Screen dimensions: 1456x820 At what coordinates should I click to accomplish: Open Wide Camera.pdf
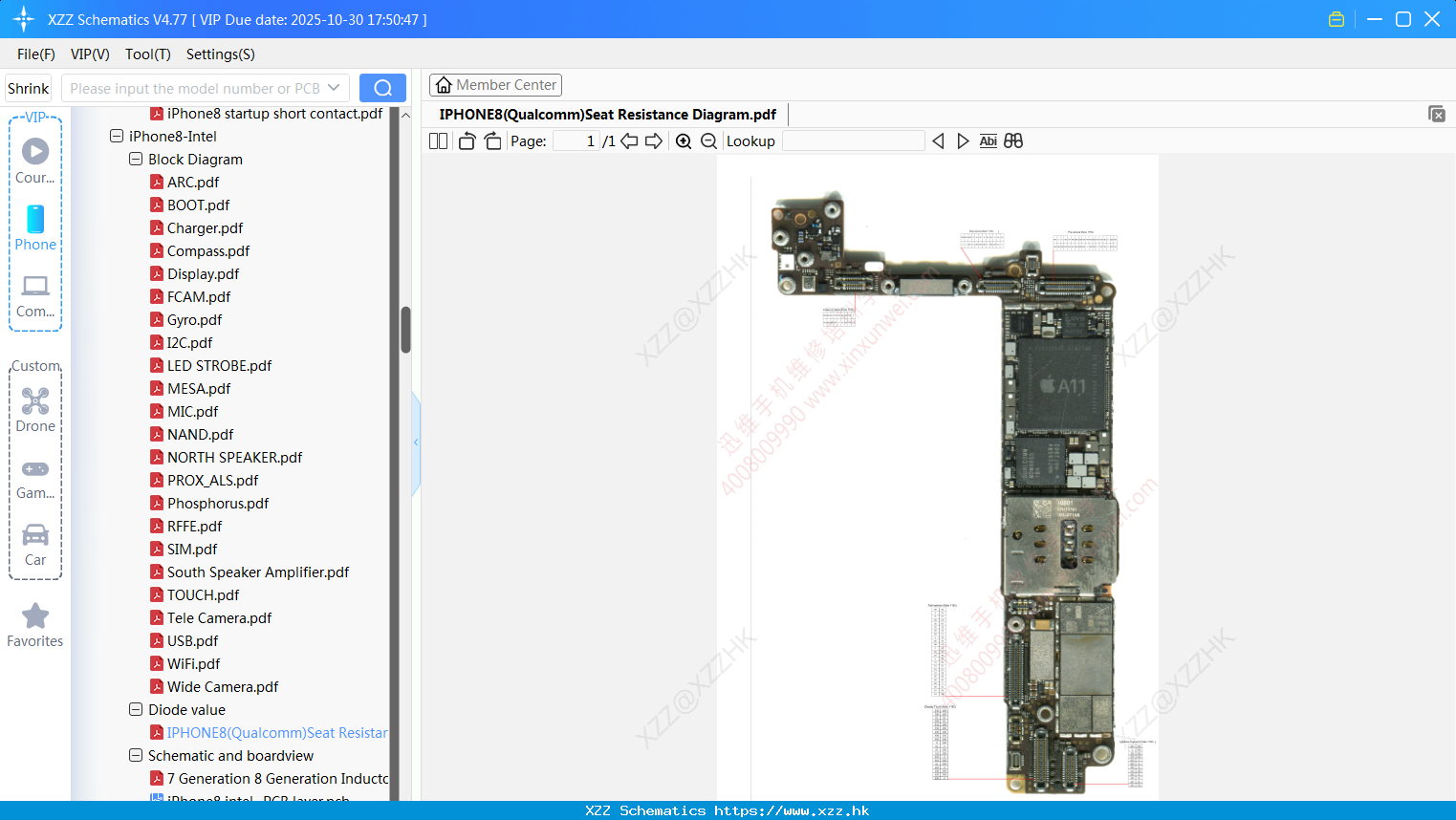tap(223, 686)
